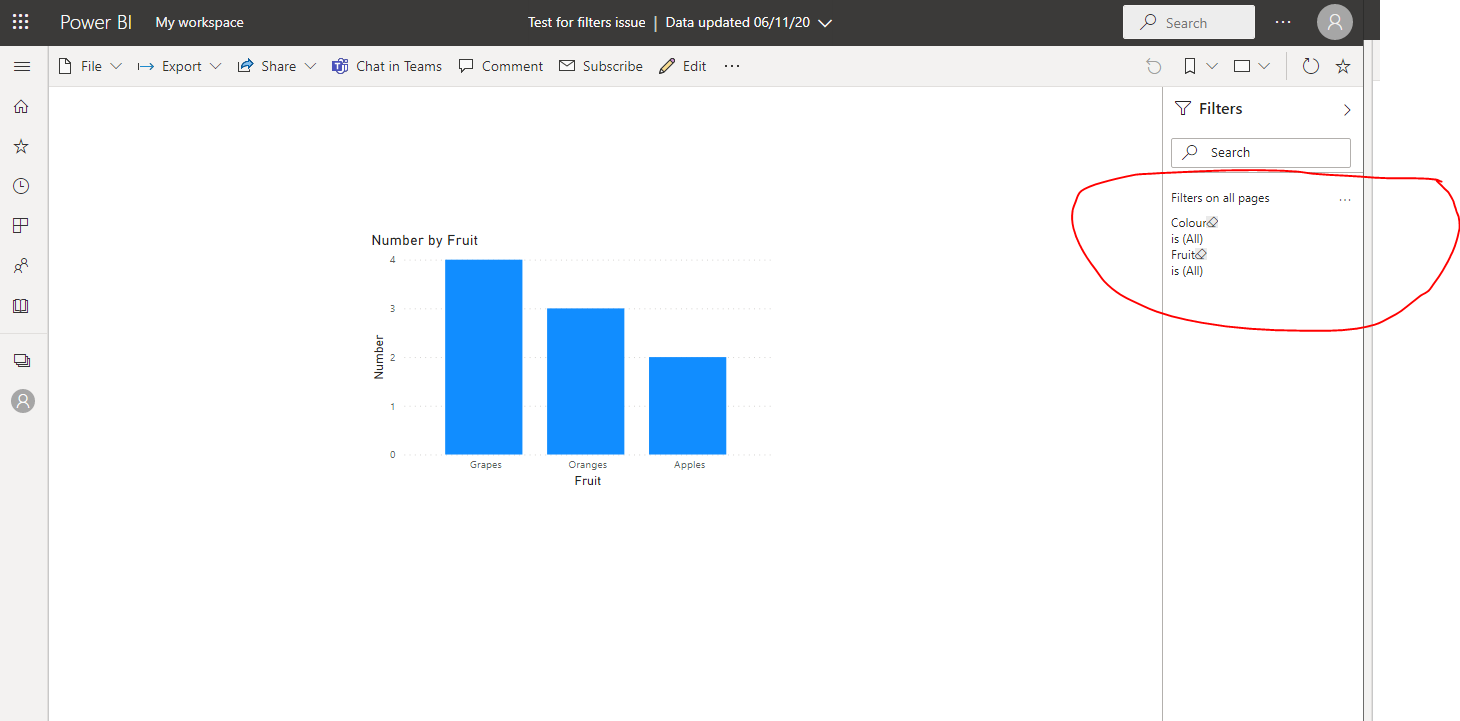Viewport: 1460px width, 721px height.
Task: Open Filters on all pages options
Action: coord(1345,199)
